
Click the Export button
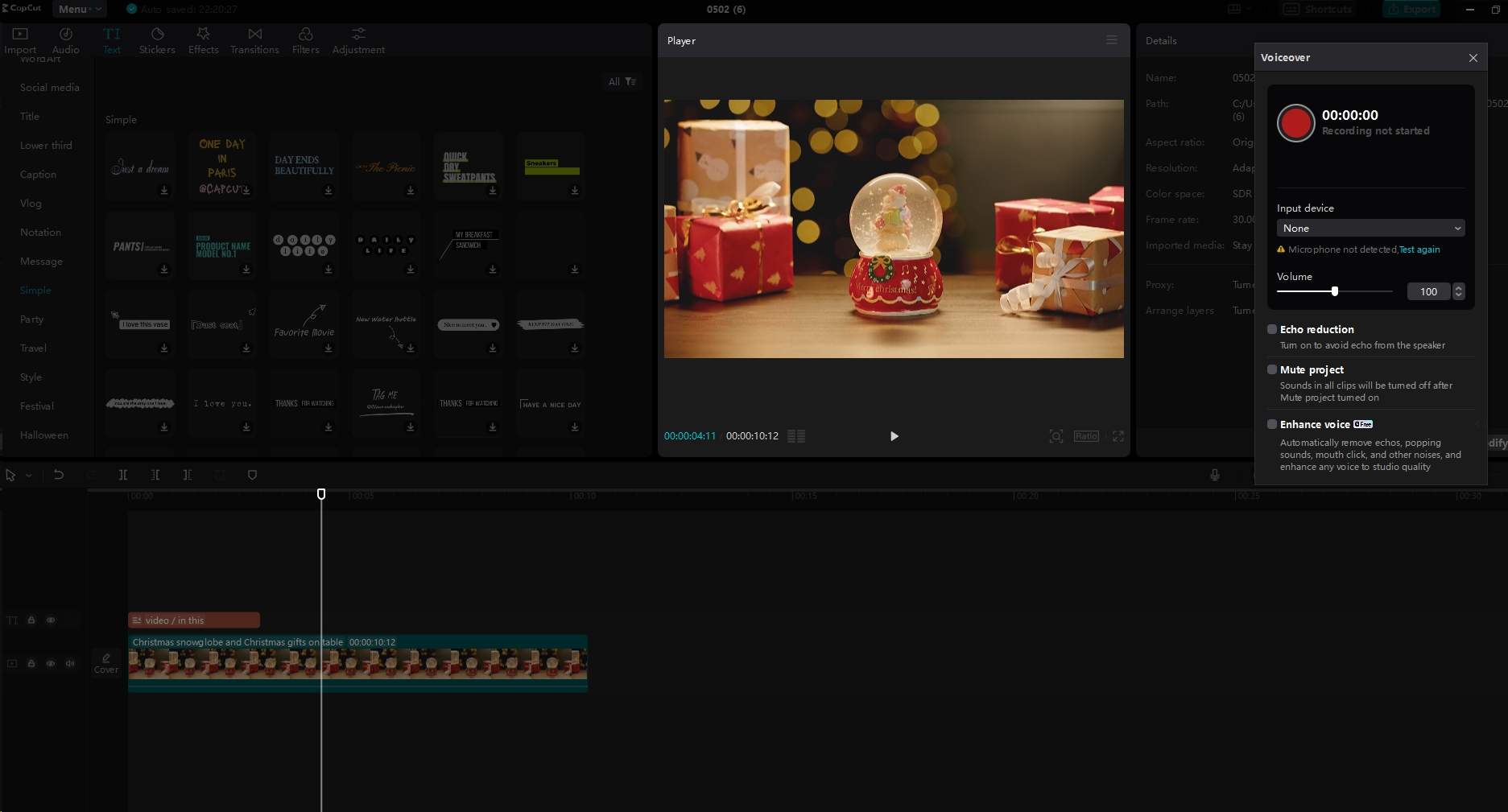click(x=1412, y=9)
